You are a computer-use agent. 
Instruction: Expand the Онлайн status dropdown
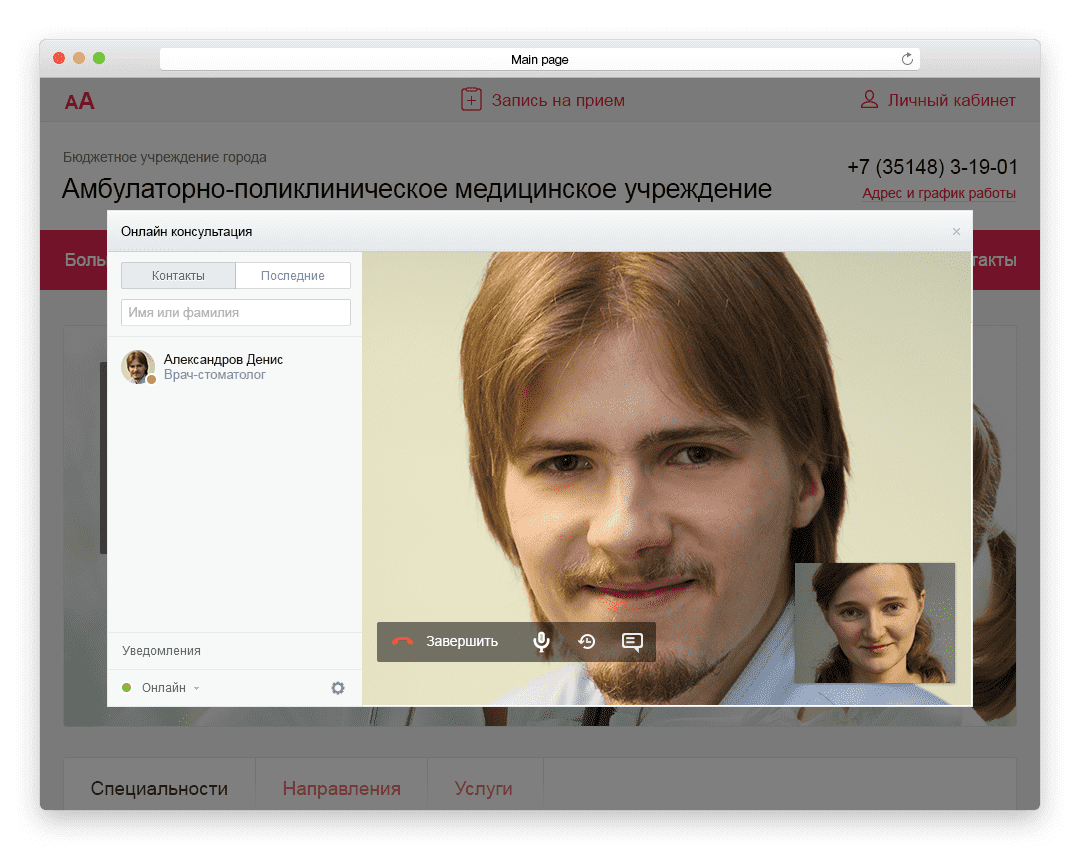pos(169,687)
